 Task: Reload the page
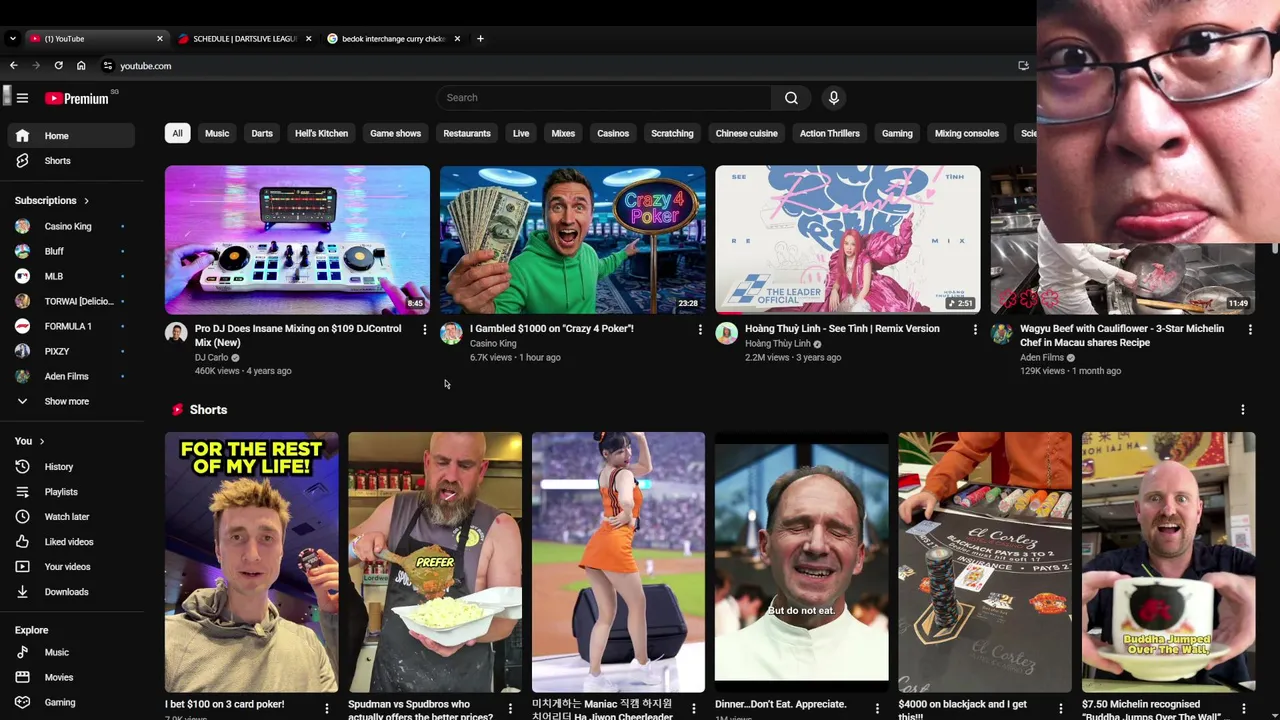point(59,66)
